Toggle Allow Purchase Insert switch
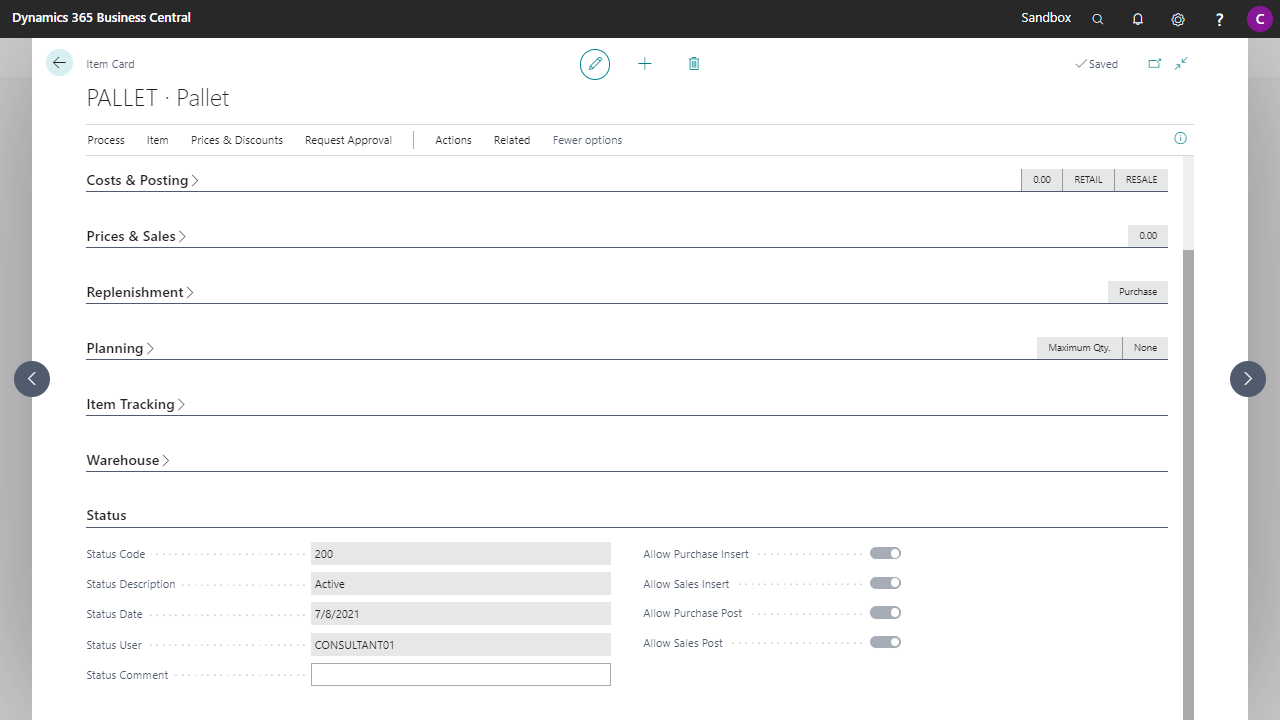Viewport: 1280px width, 720px height. pyautogui.click(x=885, y=553)
